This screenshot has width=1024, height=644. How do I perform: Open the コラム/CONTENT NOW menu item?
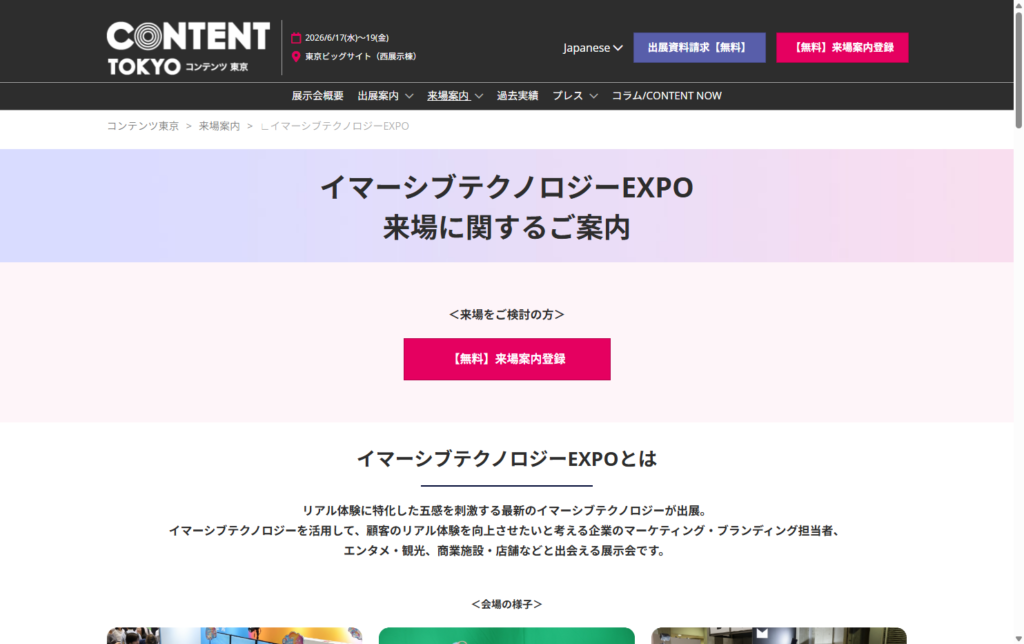click(x=666, y=96)
